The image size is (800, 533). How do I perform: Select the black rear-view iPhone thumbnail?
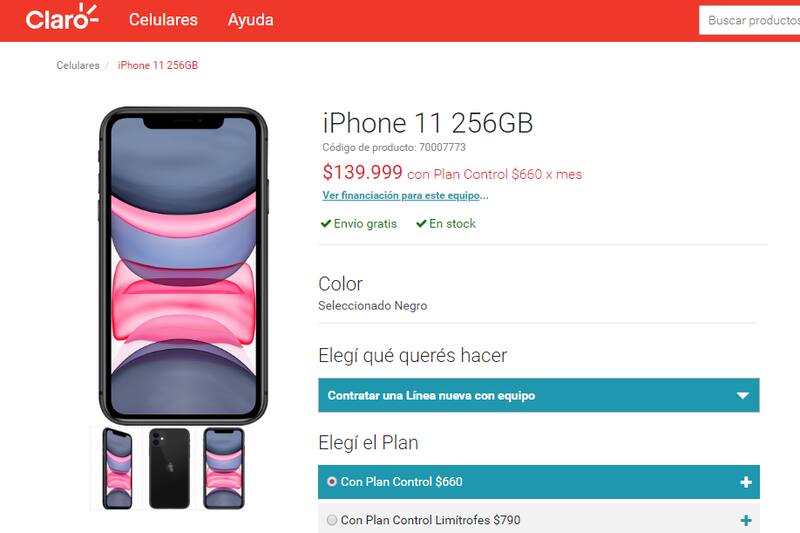(x=169, y=468)
